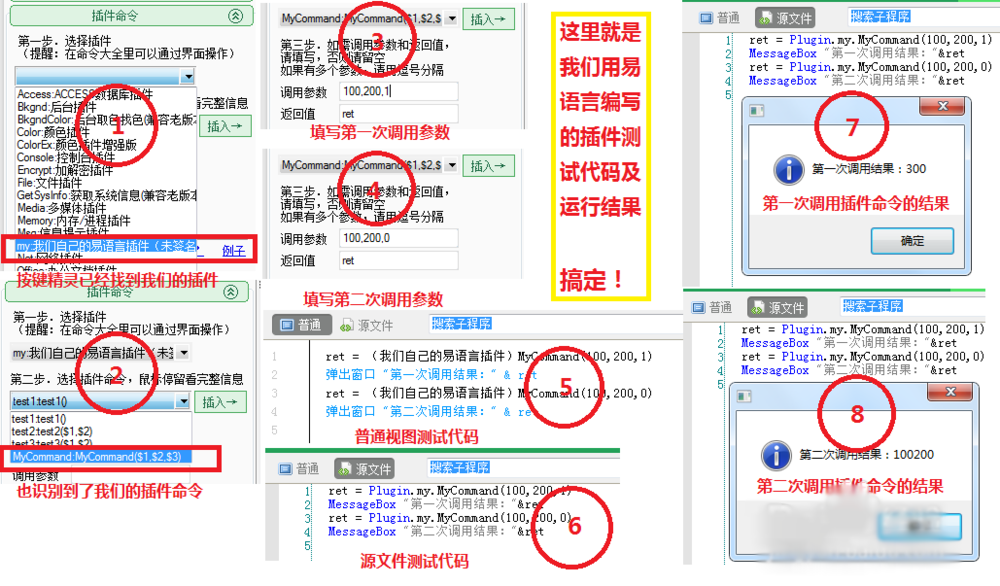The image size is (1000, 586).
Task: Open MyCommand dropdown arrow above parameters 100,200,0
Action: (452, 165)
